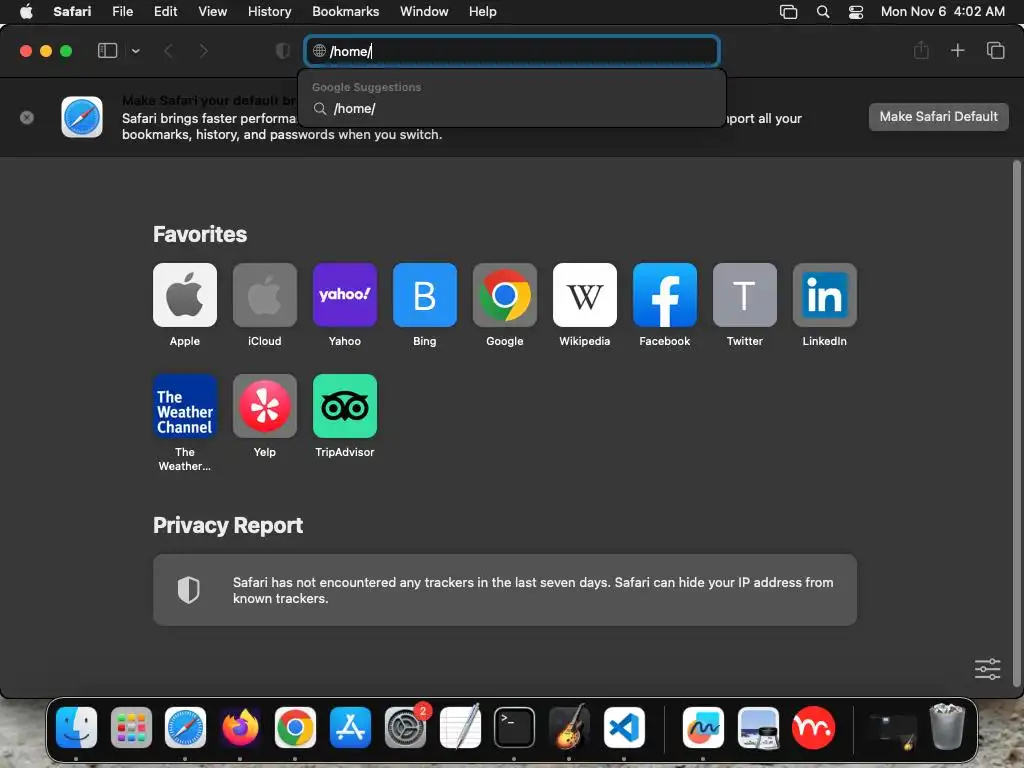Click the Favorites heading
This screenshot has width=1024, height=768.
tap(200, 234)
